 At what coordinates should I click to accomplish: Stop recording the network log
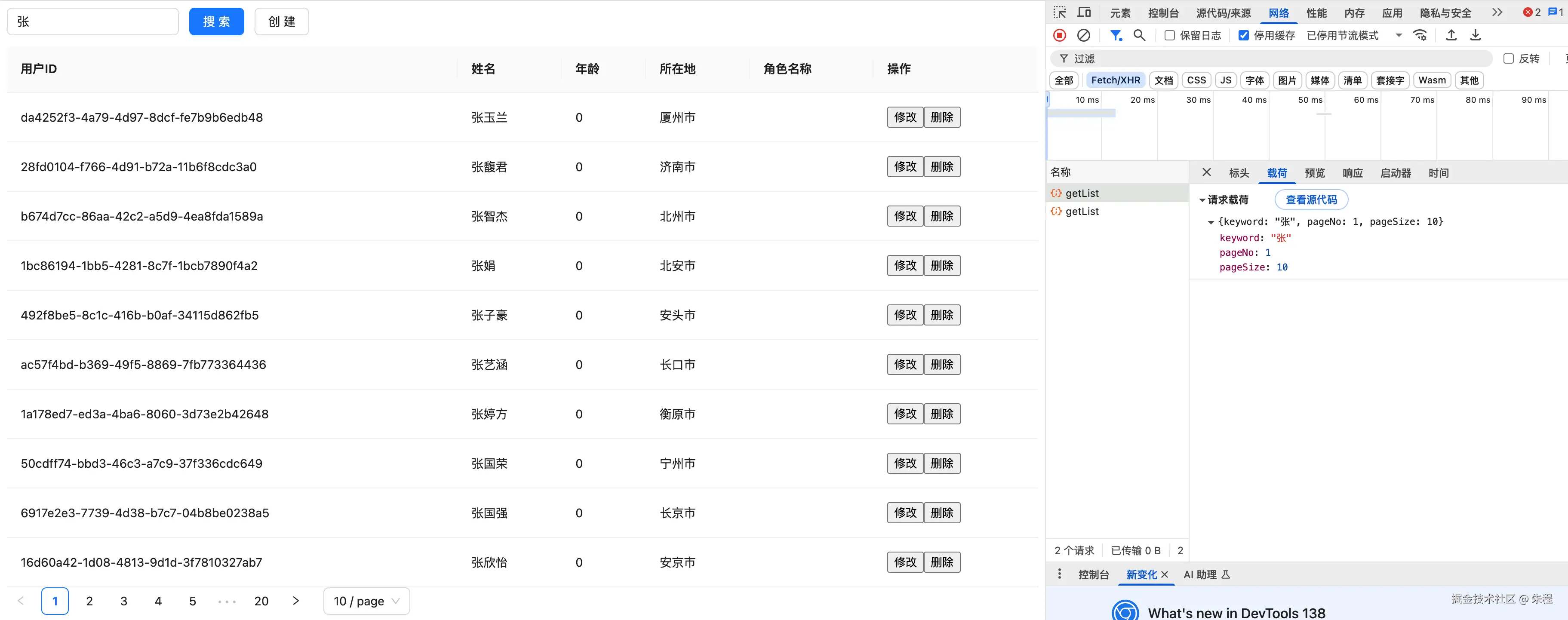click(1060, 35)
